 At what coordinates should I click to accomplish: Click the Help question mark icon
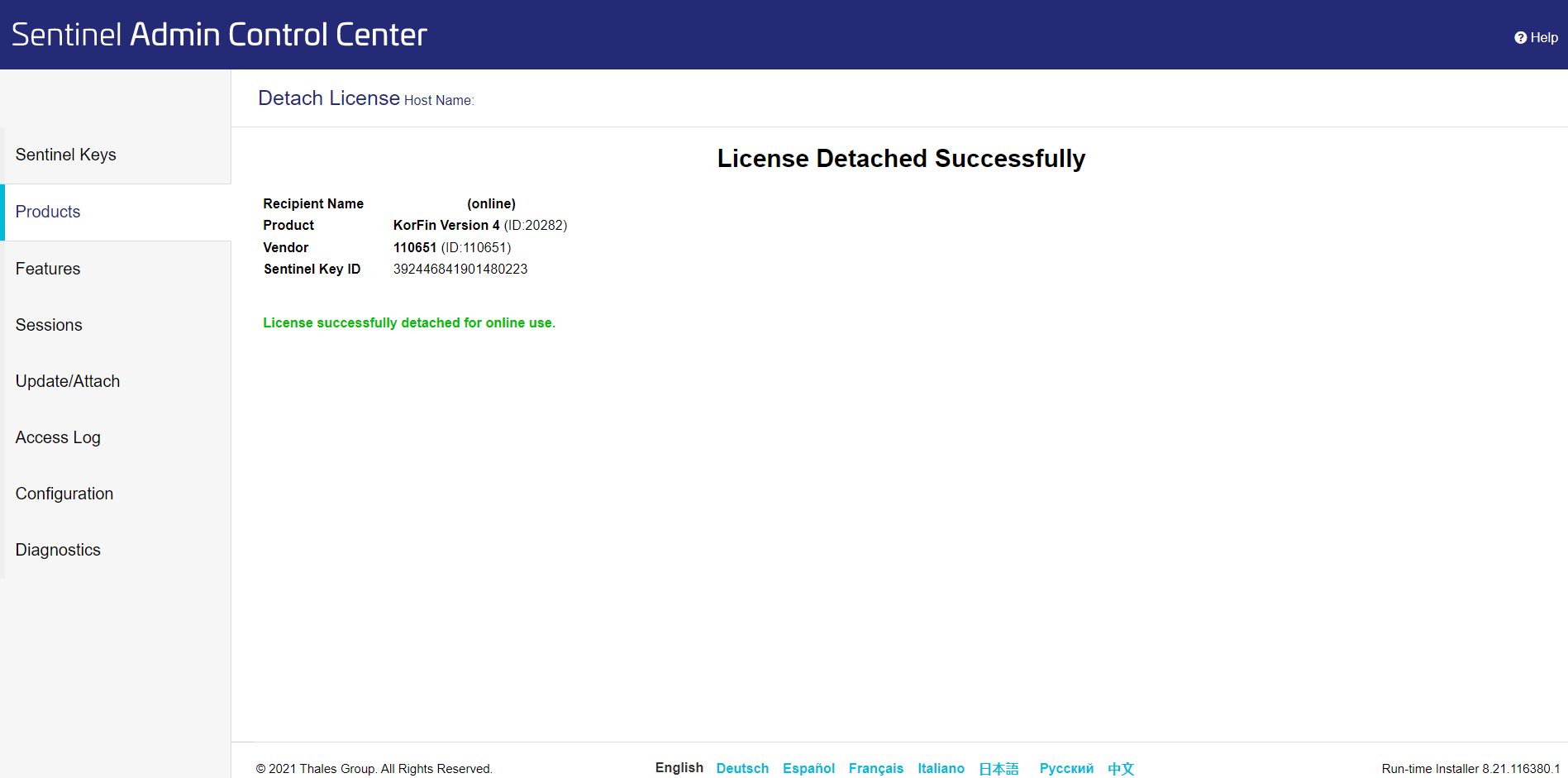pyautogui.click(x=1520, y=38)
